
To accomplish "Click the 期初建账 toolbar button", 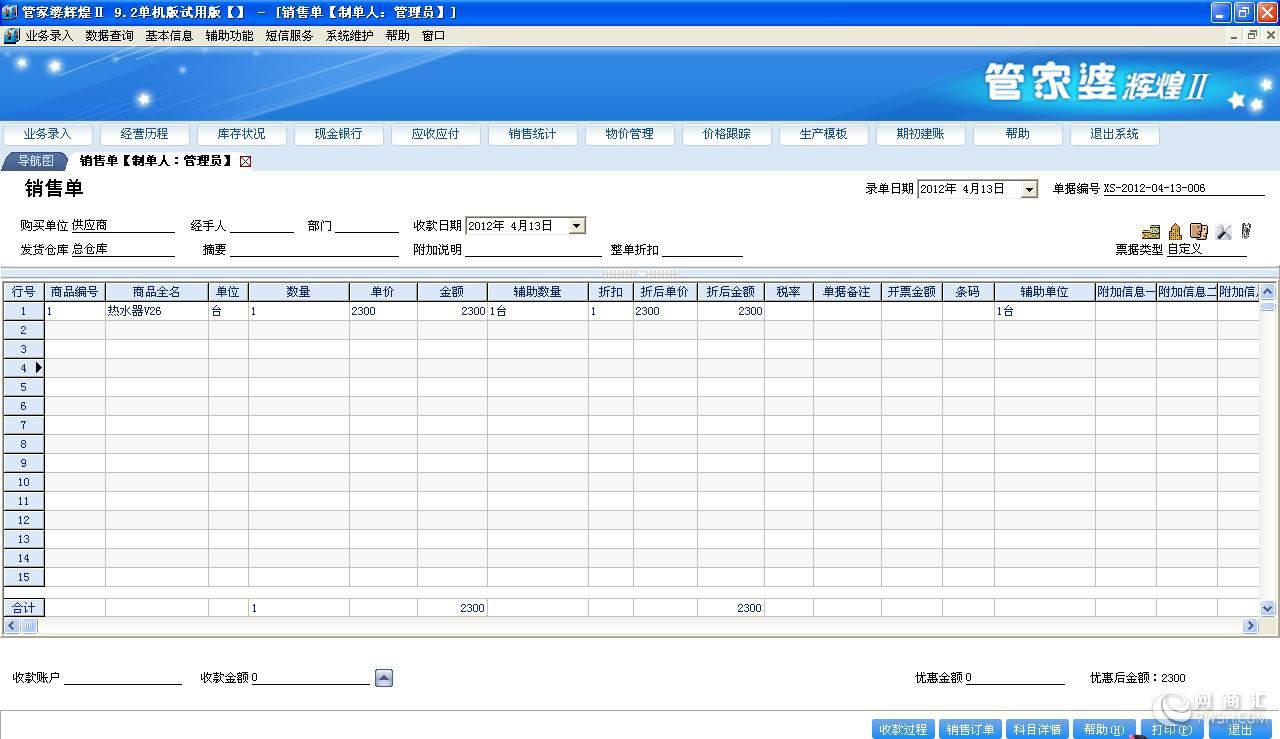I will (x=920, y=134).
